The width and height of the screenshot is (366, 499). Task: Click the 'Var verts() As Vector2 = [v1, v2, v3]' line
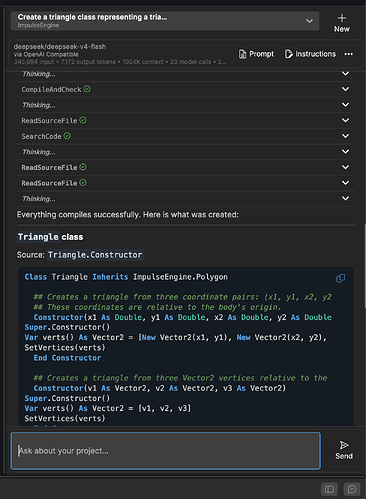[108, 408]
